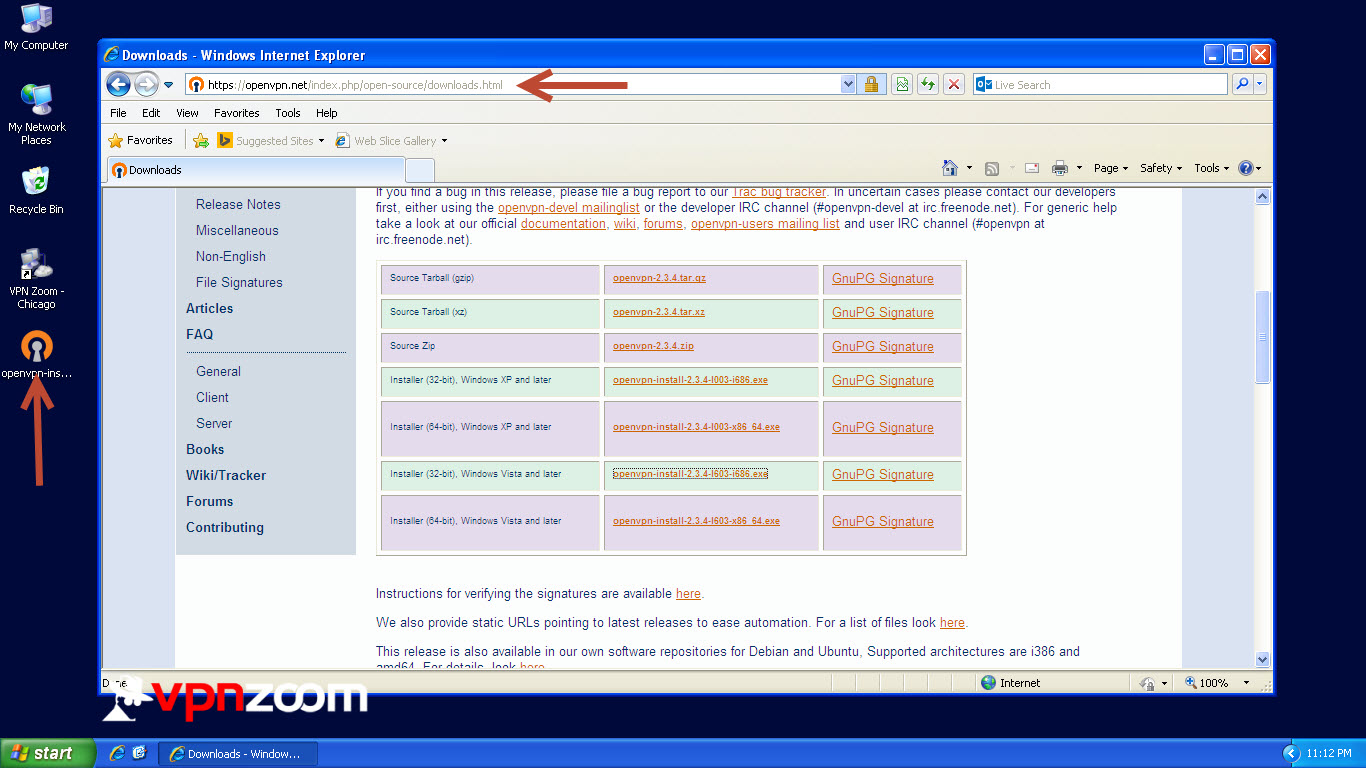This screenshot has width=1366, height=768.
Task: Click the Add to Favorites Bar icon
Action: (201, 140)
